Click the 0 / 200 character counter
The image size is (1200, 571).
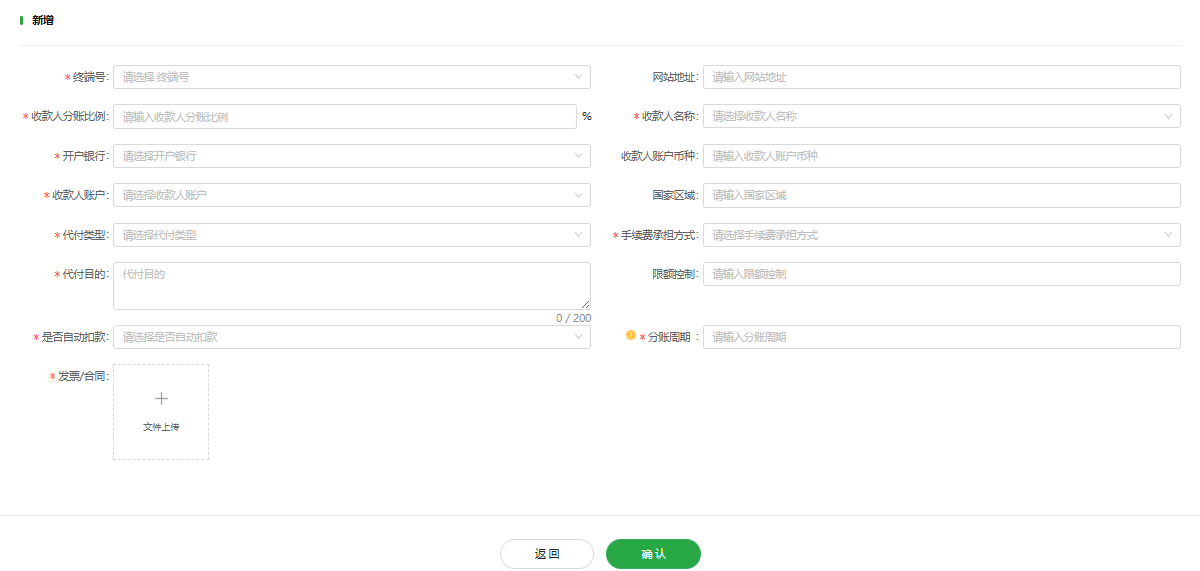[x=574, y=318]
